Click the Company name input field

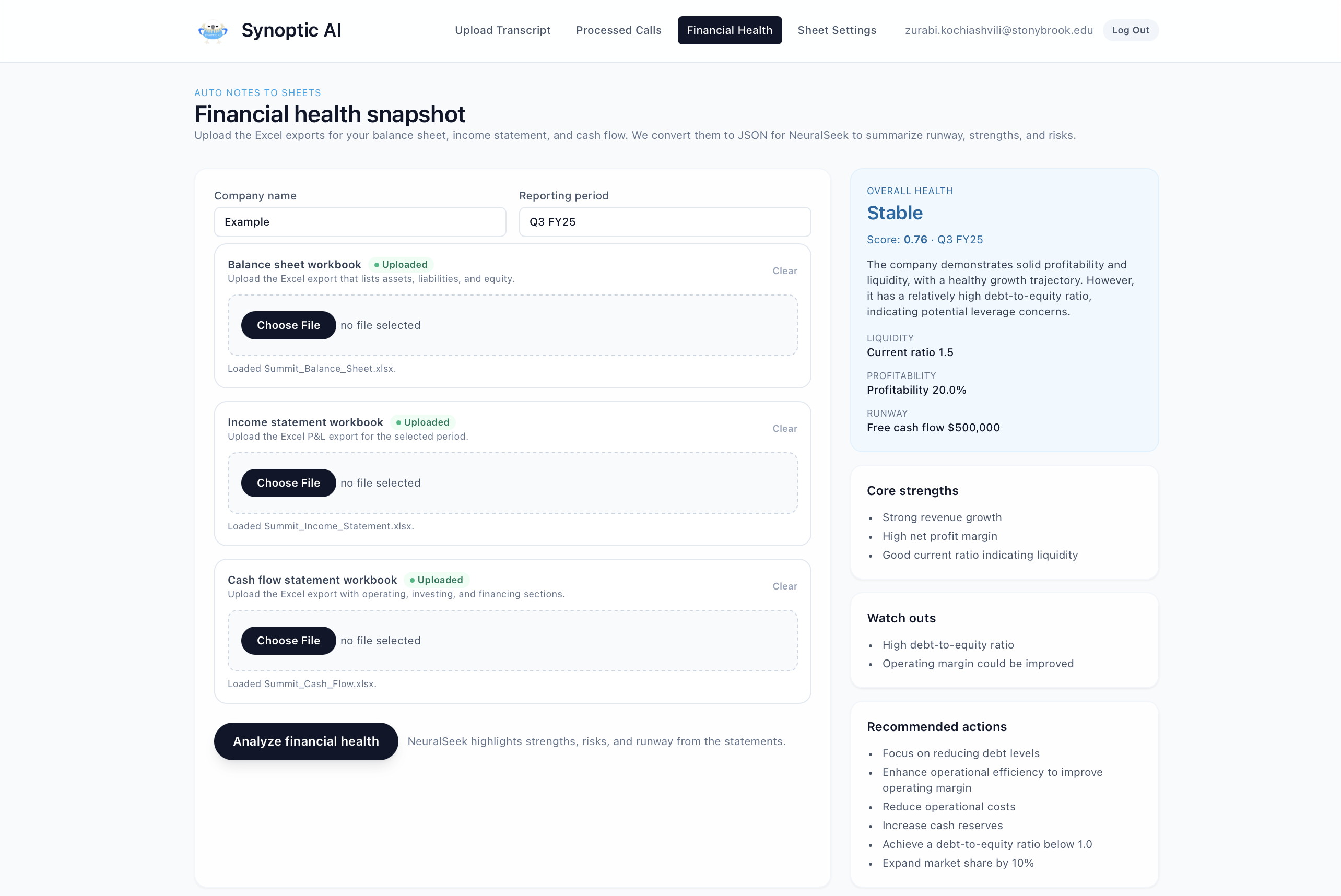[x=360, y=222]
